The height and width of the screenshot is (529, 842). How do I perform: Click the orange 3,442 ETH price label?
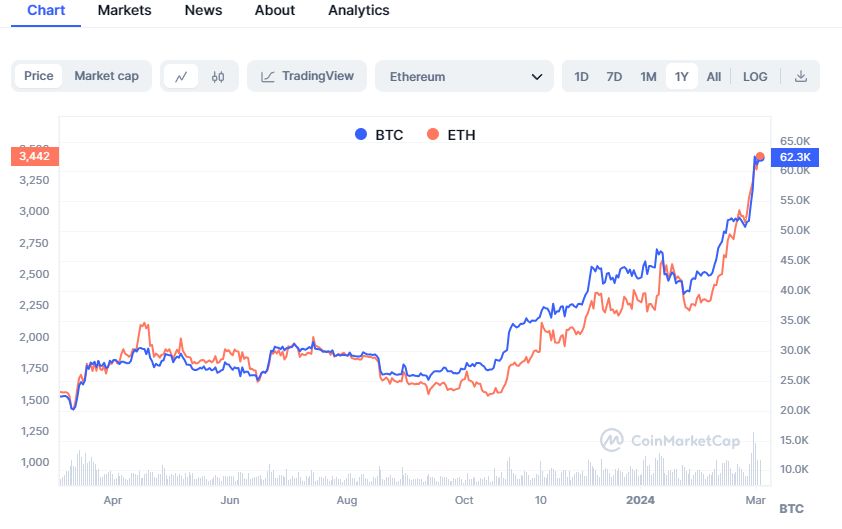[x=35, y=156]
